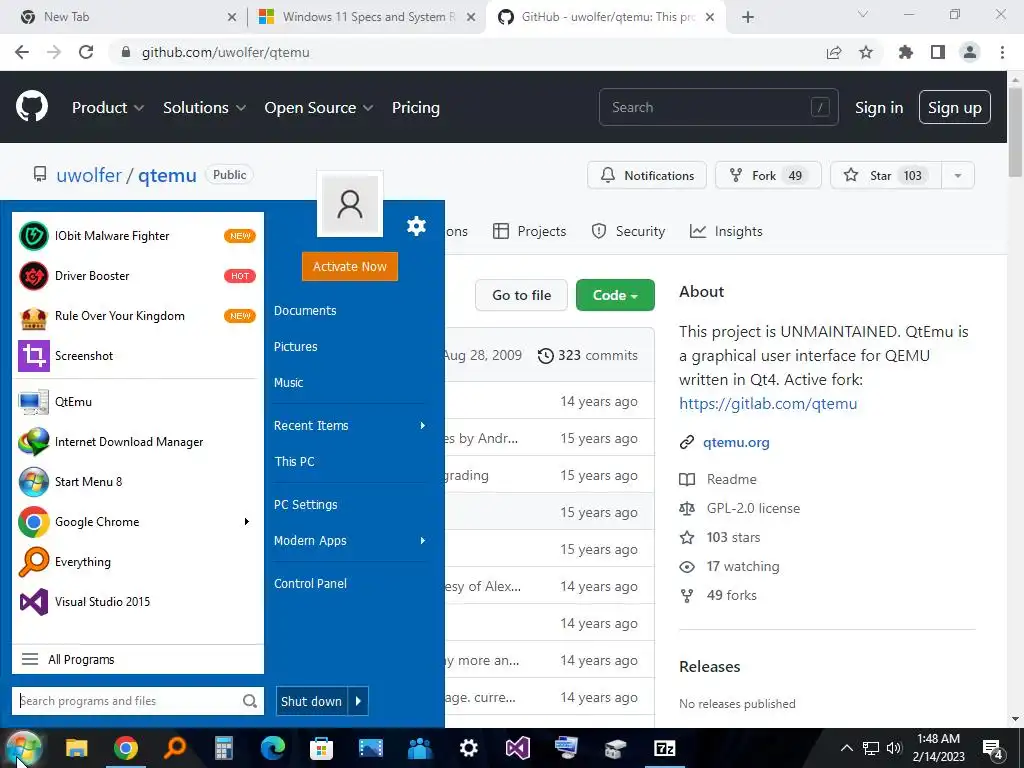Switch to the Windows 11 Specs tab
Screen dimensions: 1024x768
367,17
